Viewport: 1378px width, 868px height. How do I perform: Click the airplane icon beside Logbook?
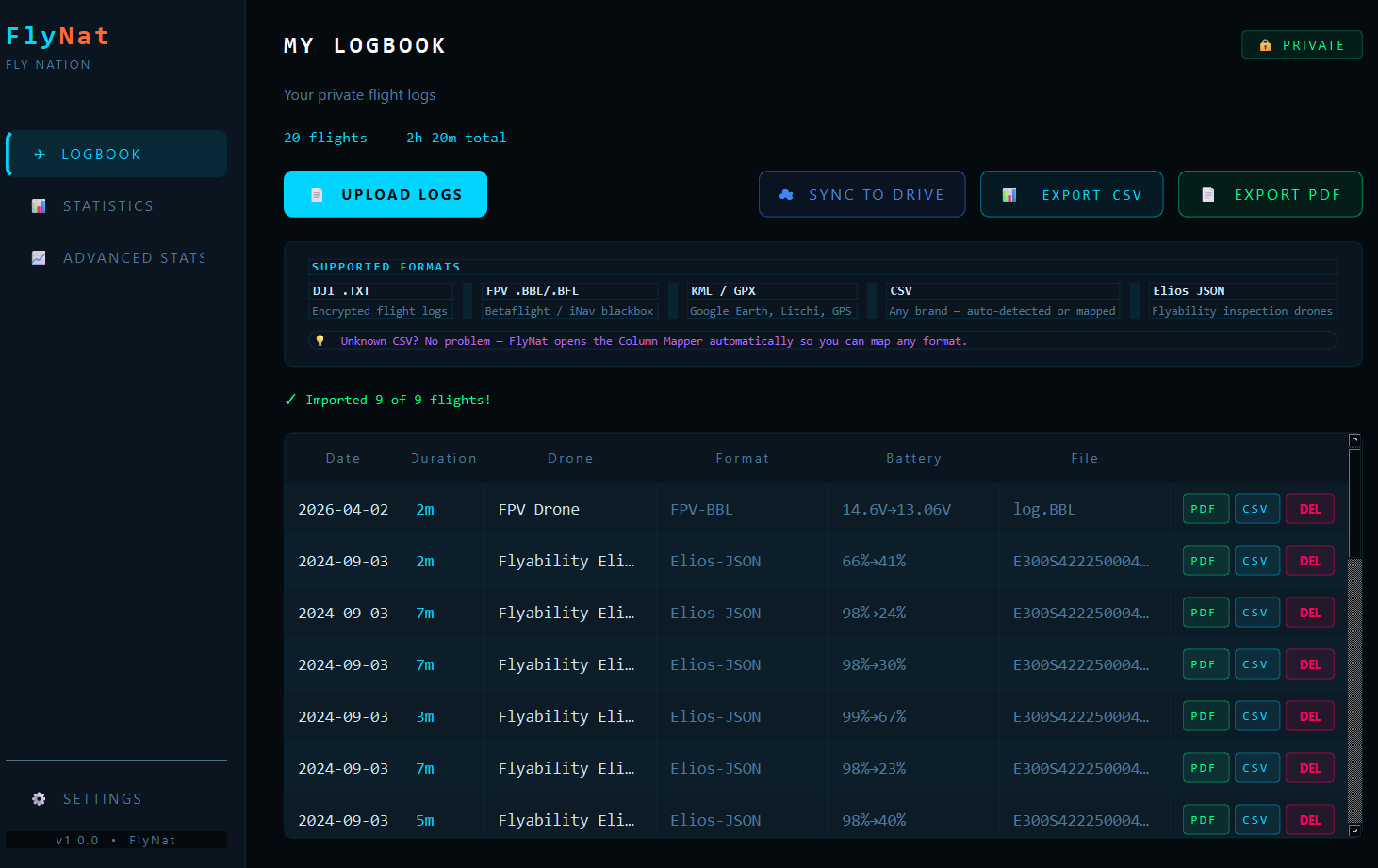pos(40,155)
